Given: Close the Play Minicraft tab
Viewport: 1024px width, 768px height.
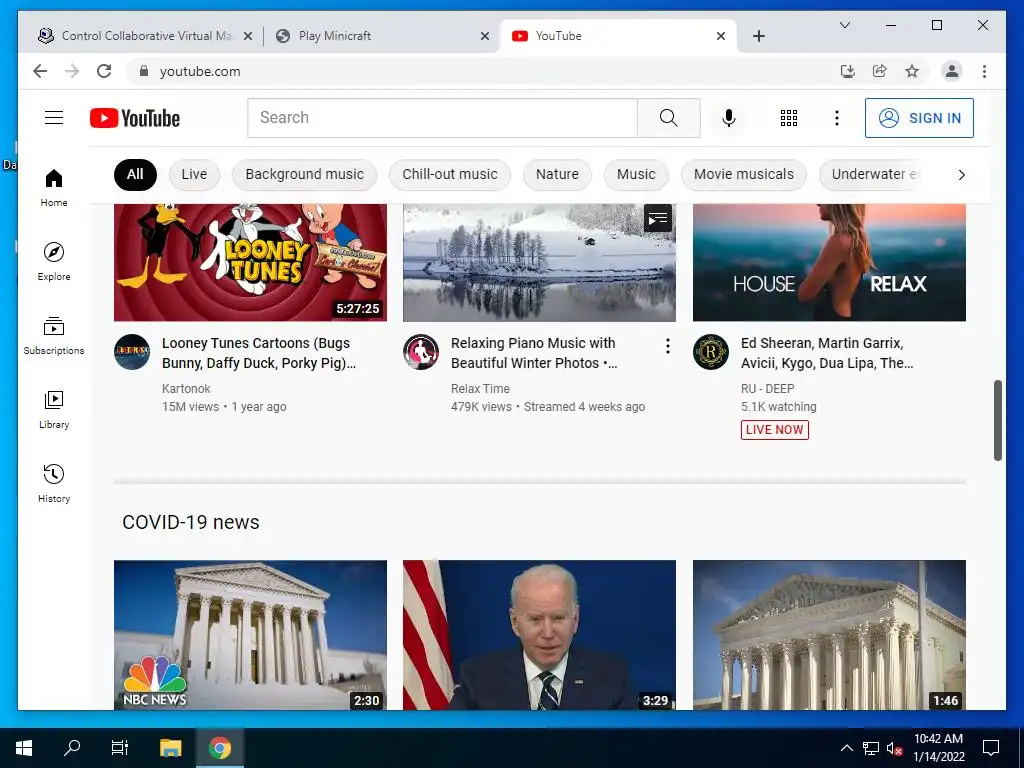Looking at the screenshot, I should pos(485,36).
